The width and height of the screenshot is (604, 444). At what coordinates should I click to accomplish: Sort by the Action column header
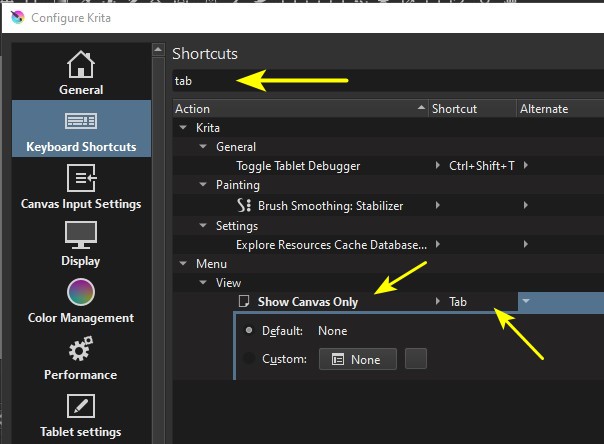tap(300, 109)
